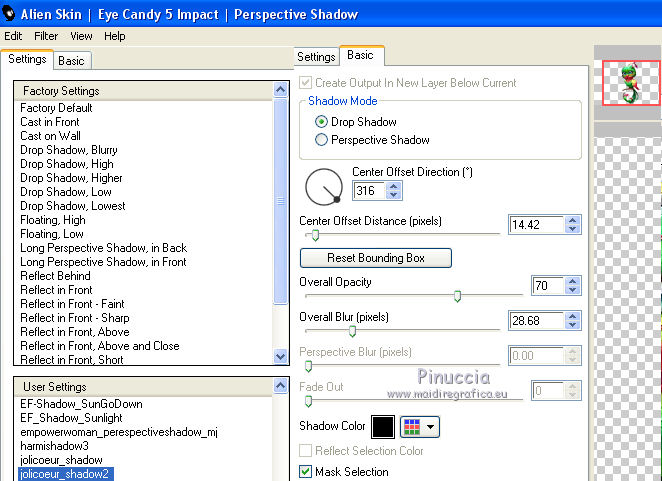Select Factory Default preset
662x481 pixels.
point(56,108)
